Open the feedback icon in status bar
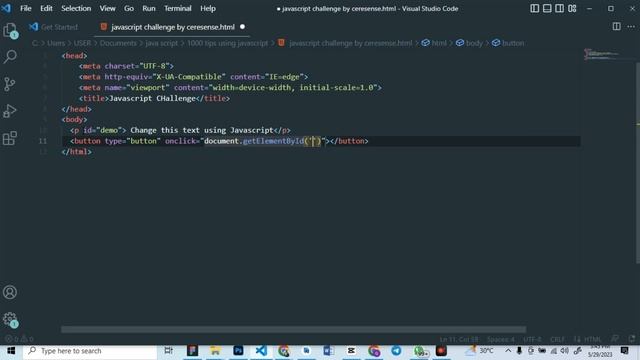 point(615,339)
